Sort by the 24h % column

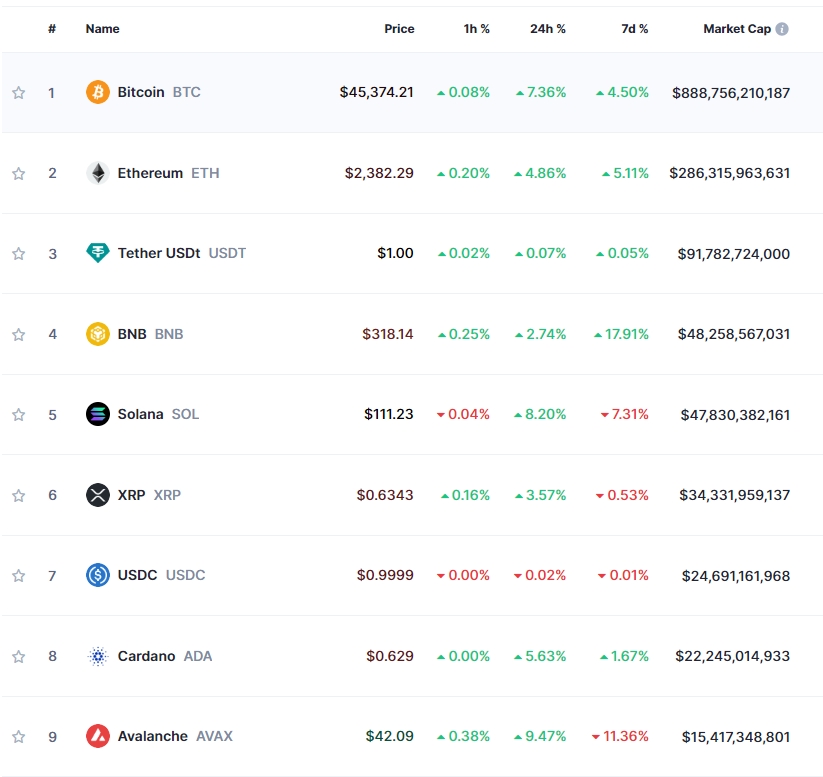click(547, 29)
